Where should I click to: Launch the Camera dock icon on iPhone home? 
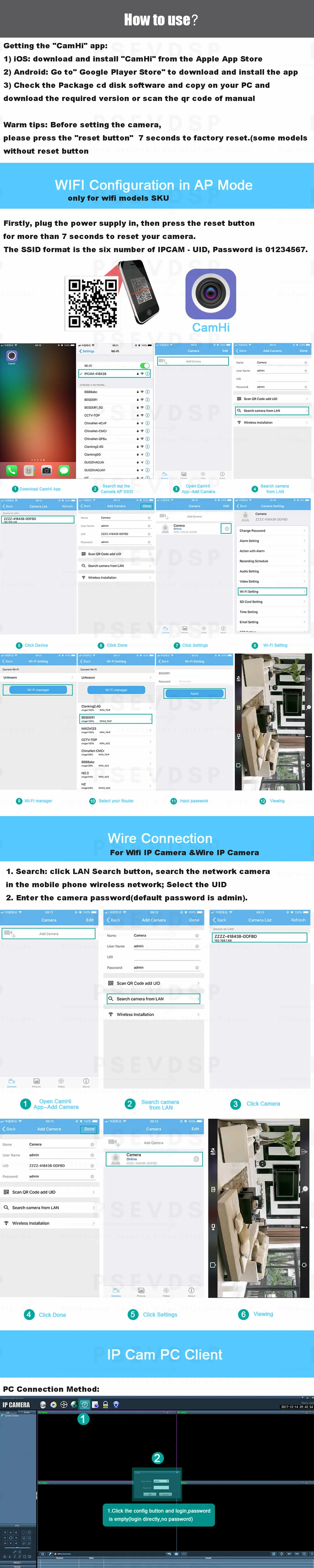pyautogui.click(x=46, y=470)
